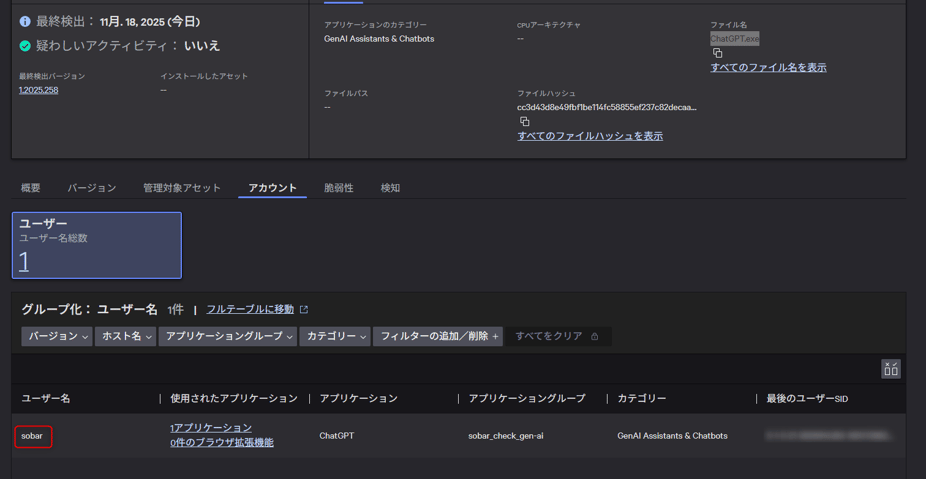Screen dimensions: 926x479
Task: Click アプリケーショングループ column header
Action: pos(527,399)
